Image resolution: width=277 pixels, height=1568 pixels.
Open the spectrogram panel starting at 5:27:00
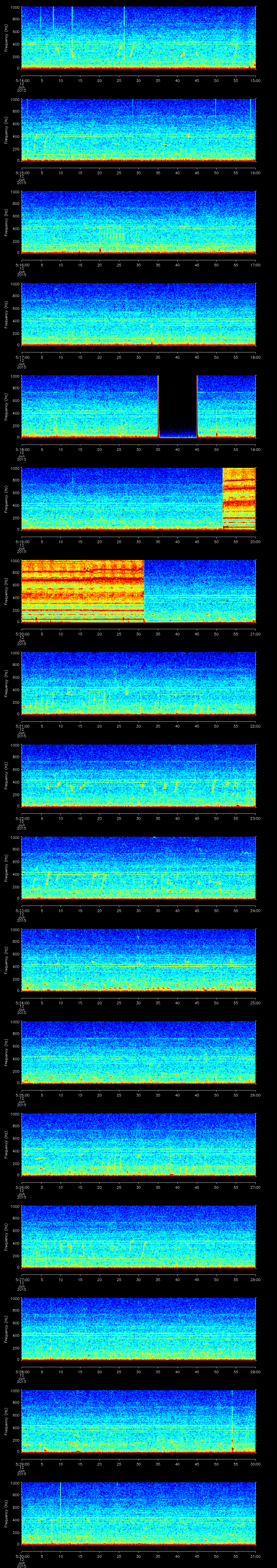(x=138, y=1237)
